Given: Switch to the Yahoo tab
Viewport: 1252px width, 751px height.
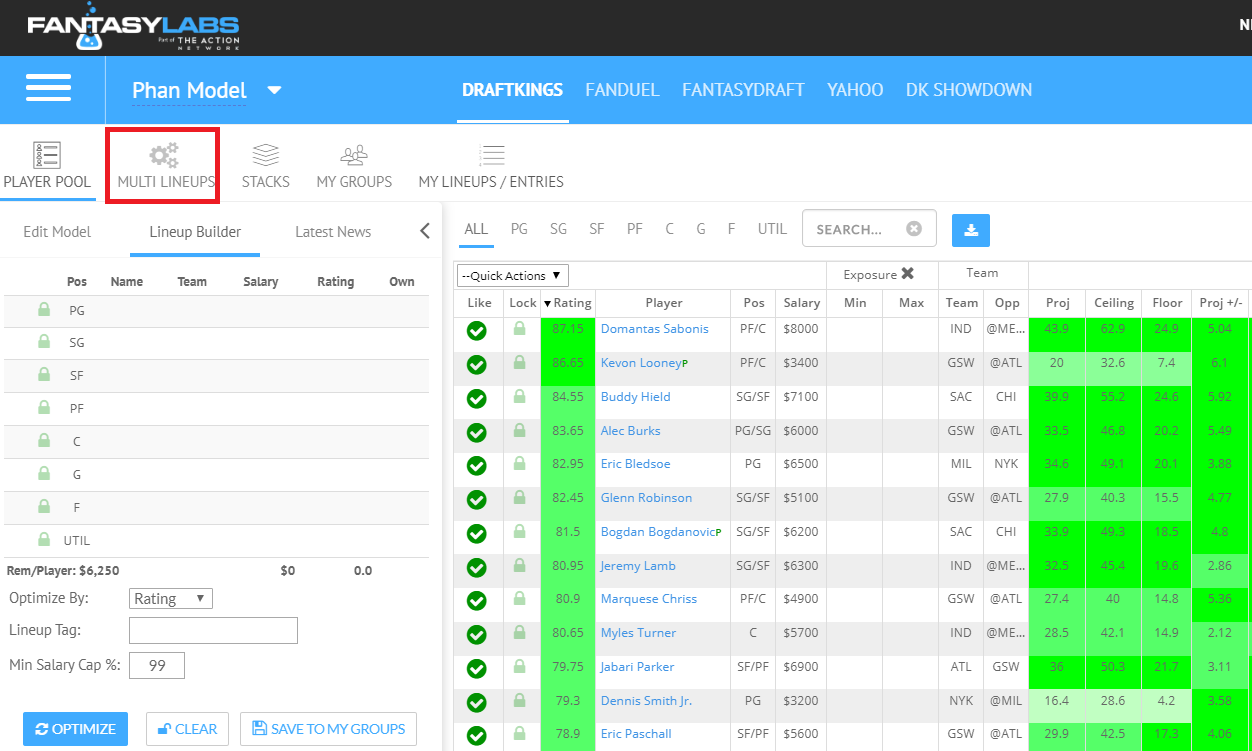Looking at the screenshot, I should tap(855, 89).
